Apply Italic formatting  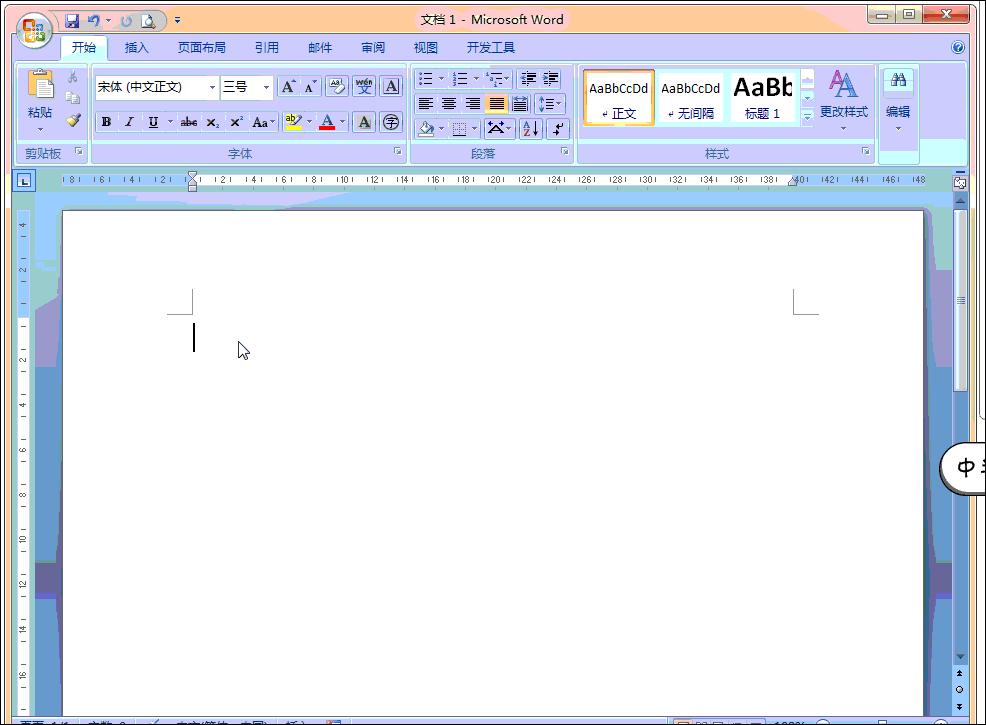click(129, 121)
